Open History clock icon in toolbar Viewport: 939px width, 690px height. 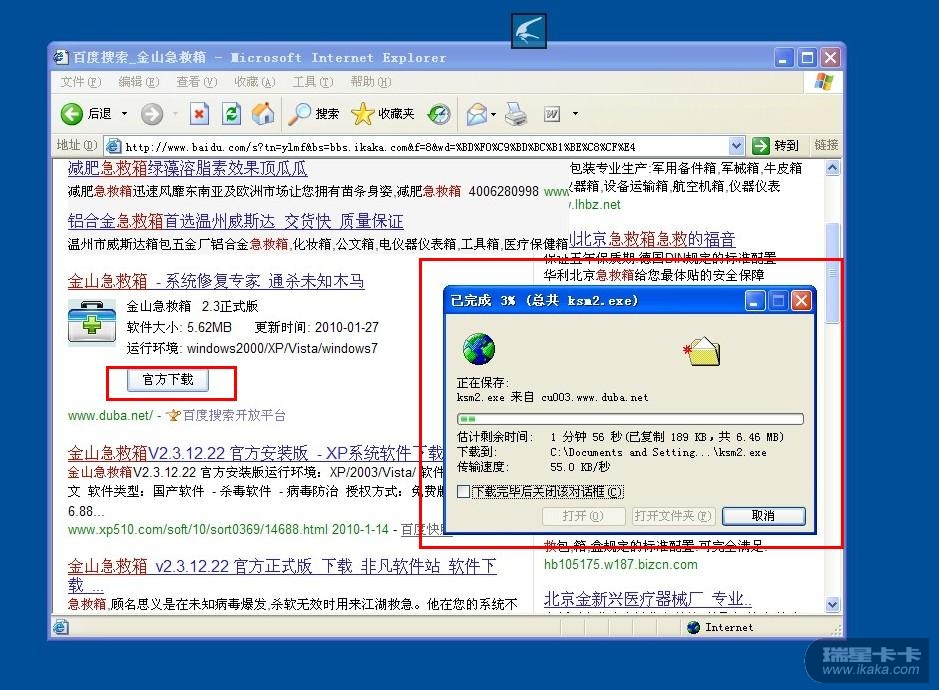[439, 114]
